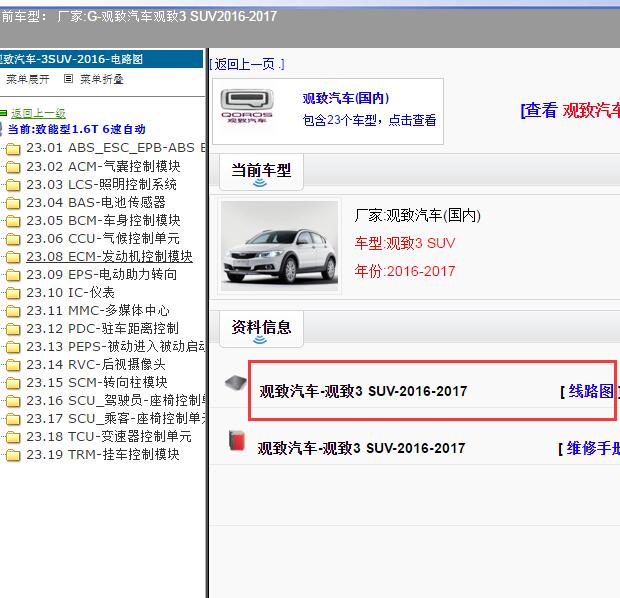Select 23.16 SCU_驾驶员-座椅控制 in tree
This screenshot has width=620, height=598.
[x=115, y=401]
